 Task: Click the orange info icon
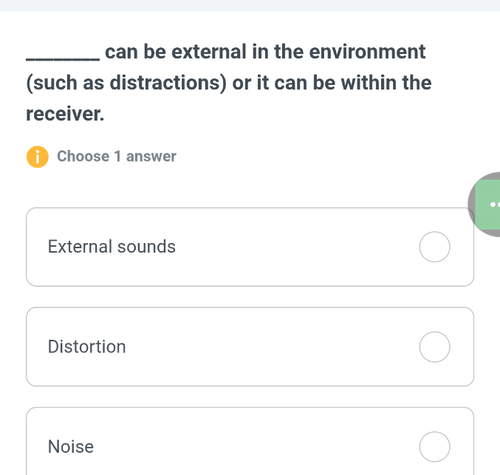pos(37,157)
